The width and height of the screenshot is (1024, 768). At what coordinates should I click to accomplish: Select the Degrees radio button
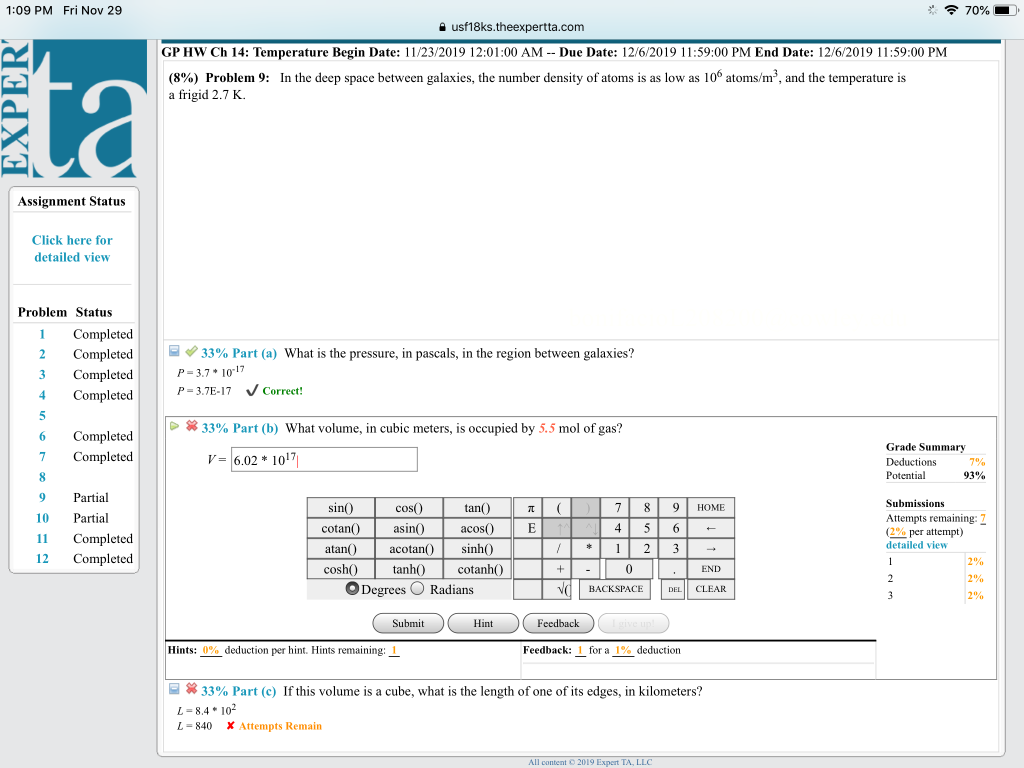coord(353,590)
